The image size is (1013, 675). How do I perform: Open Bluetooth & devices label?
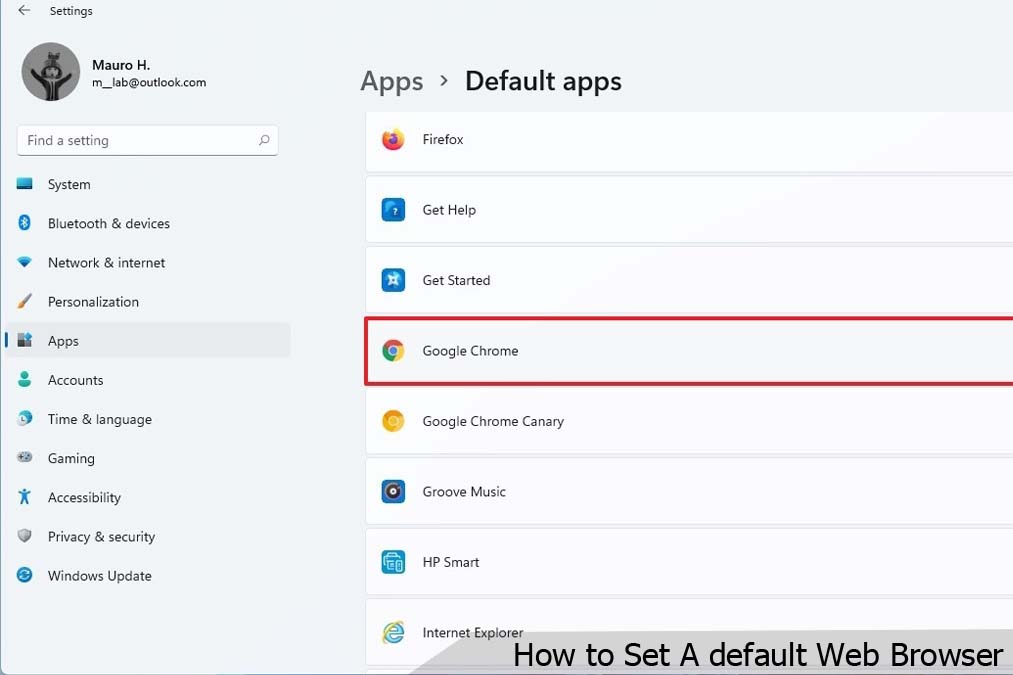109,223
